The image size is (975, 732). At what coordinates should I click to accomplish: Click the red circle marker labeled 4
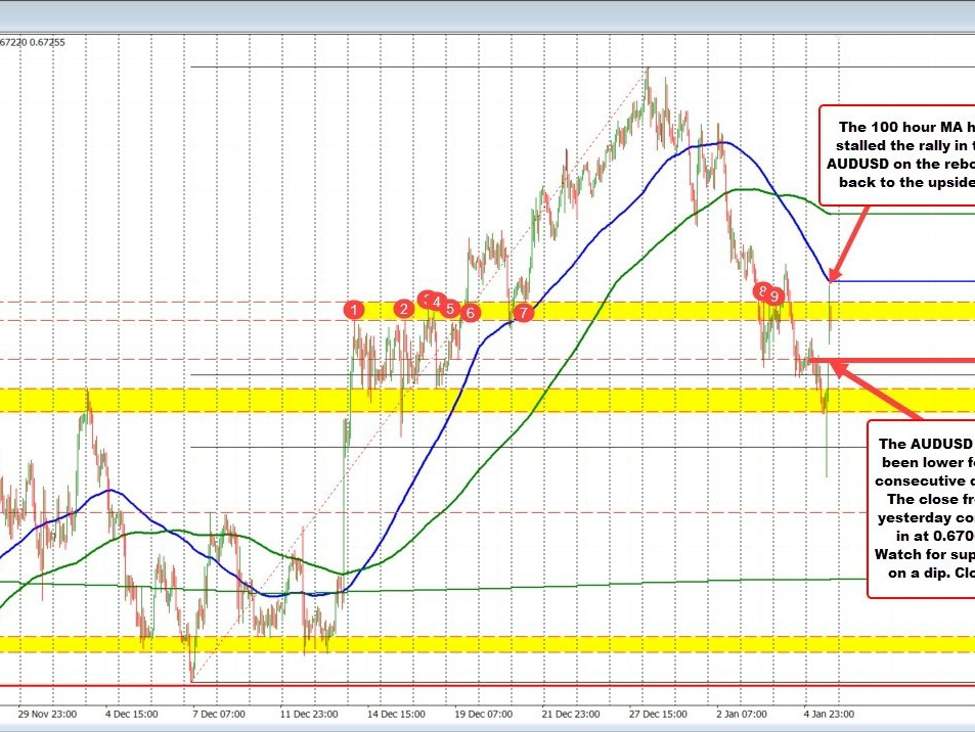[x=437, y=301]
